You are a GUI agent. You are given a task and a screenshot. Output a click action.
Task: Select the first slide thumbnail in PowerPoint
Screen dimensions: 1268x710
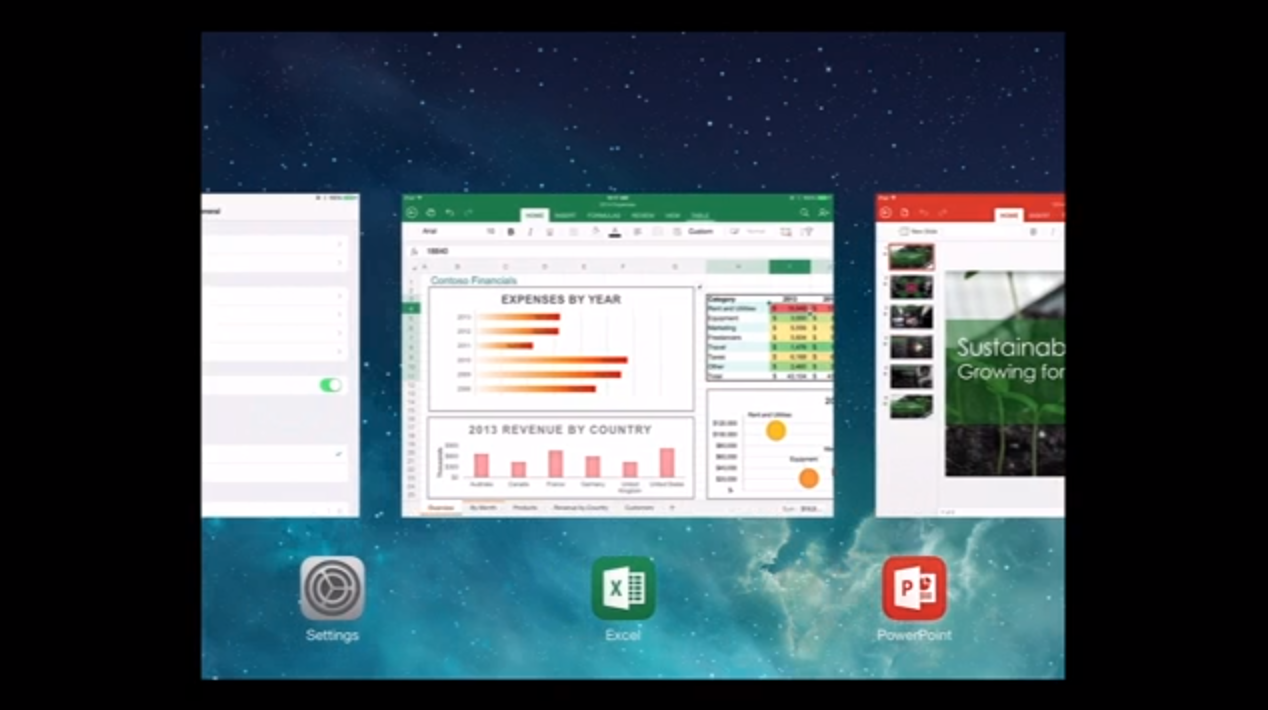tap(911, 257)
